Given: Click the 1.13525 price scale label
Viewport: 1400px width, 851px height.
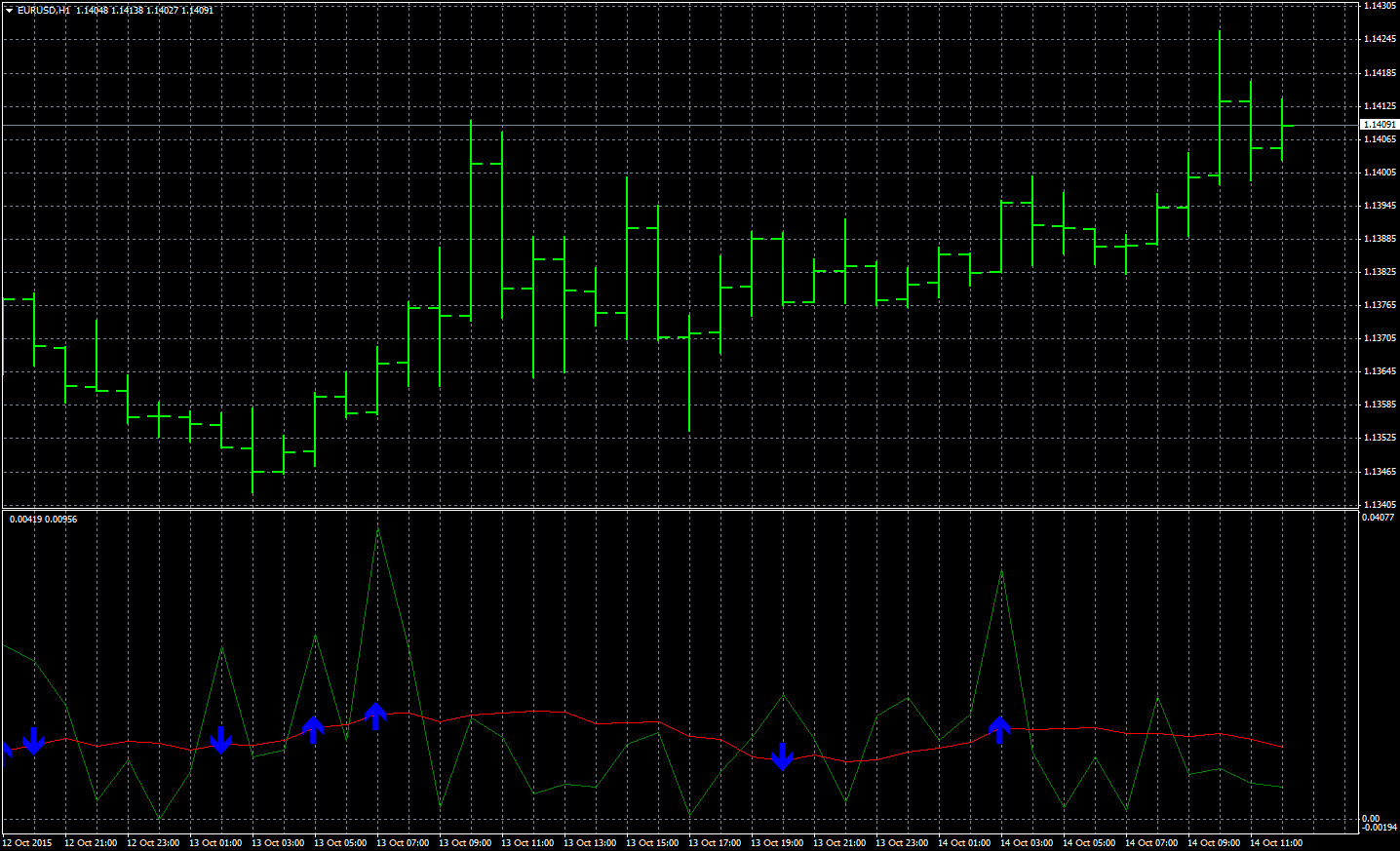Looking at the screenshot, I should click(x=1380, y=438).
